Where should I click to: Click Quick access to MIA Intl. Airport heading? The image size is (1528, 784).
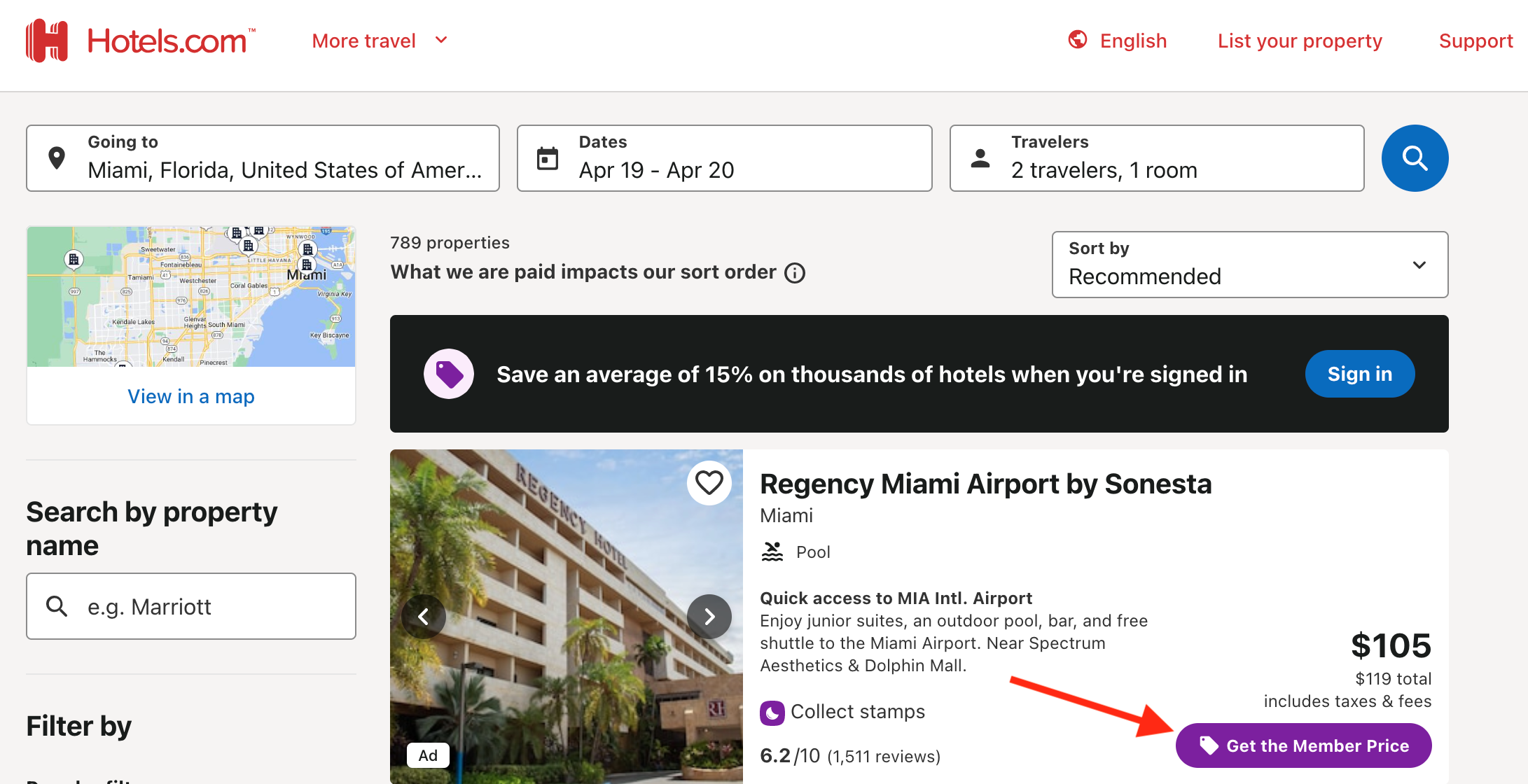pos(896,598)
